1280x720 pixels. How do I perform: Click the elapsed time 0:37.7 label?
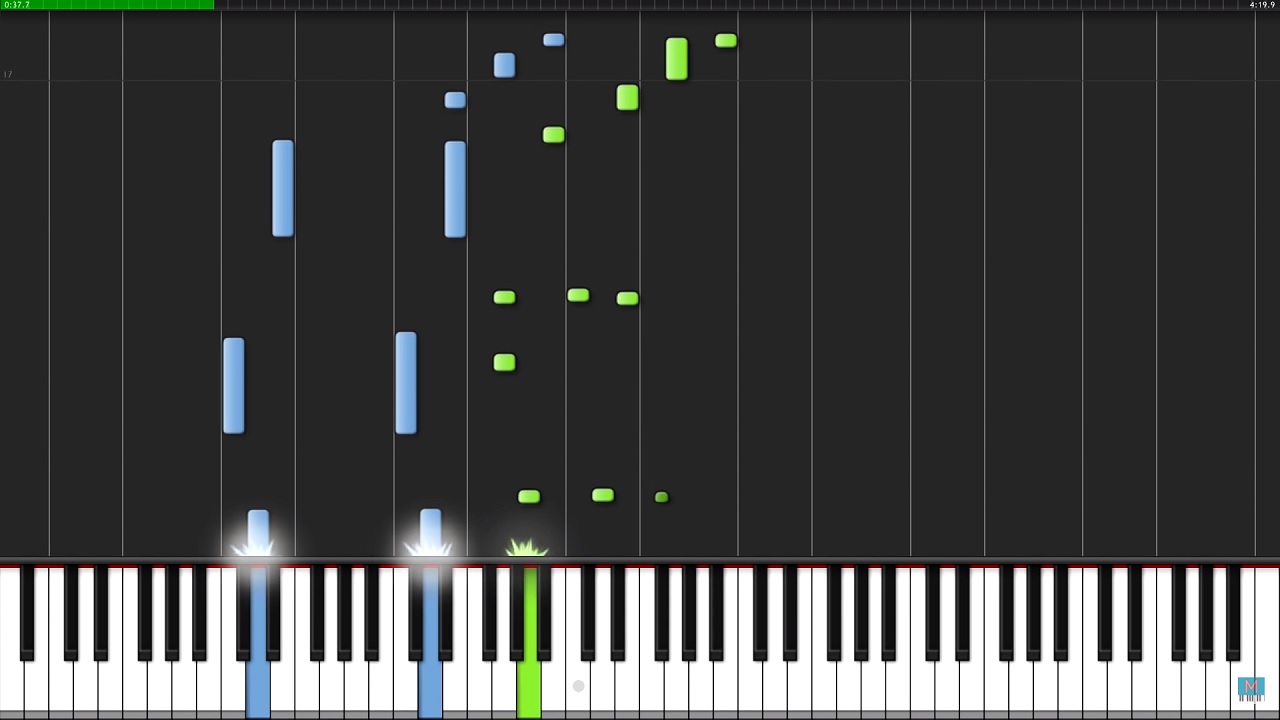click(x=17, y=5)
